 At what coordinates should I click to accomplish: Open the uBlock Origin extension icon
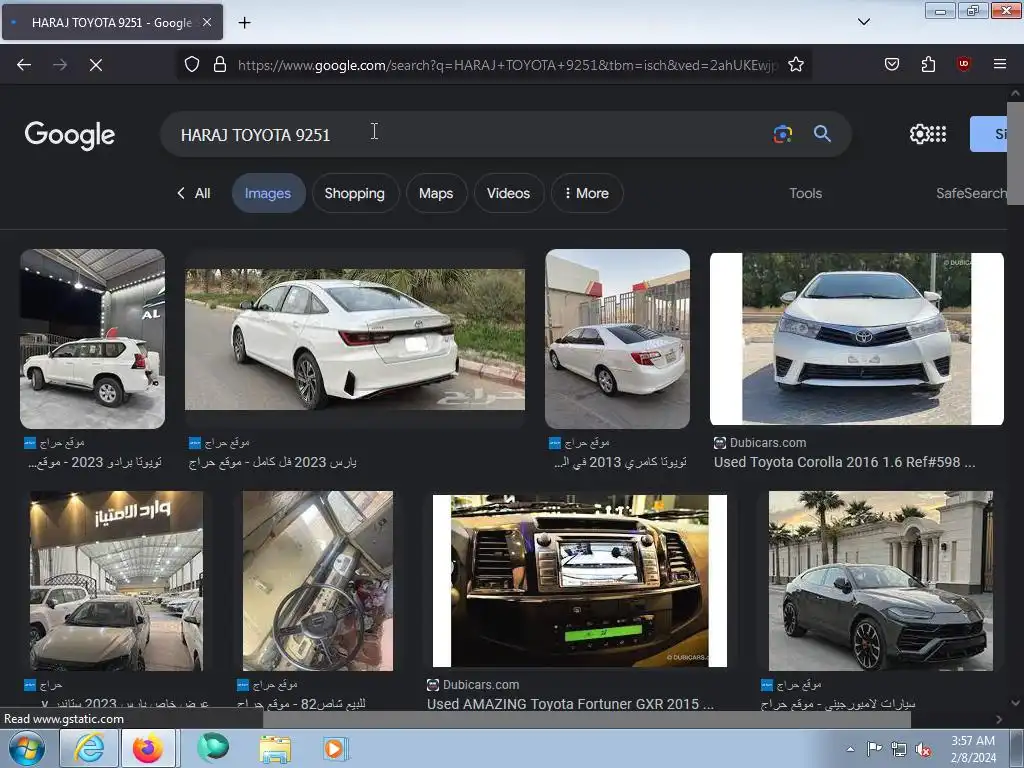click(x=964, y=64)
